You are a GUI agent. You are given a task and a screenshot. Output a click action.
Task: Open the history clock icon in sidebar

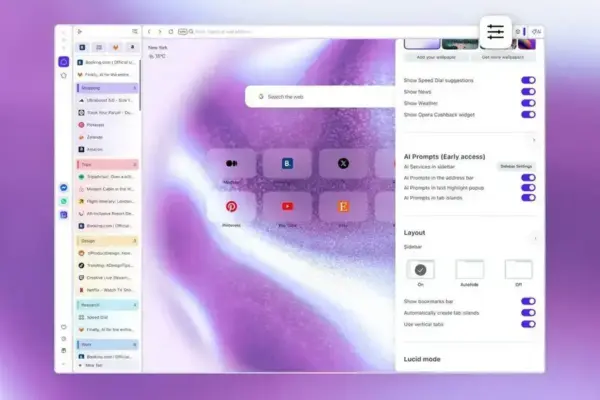tap(64, 339)
